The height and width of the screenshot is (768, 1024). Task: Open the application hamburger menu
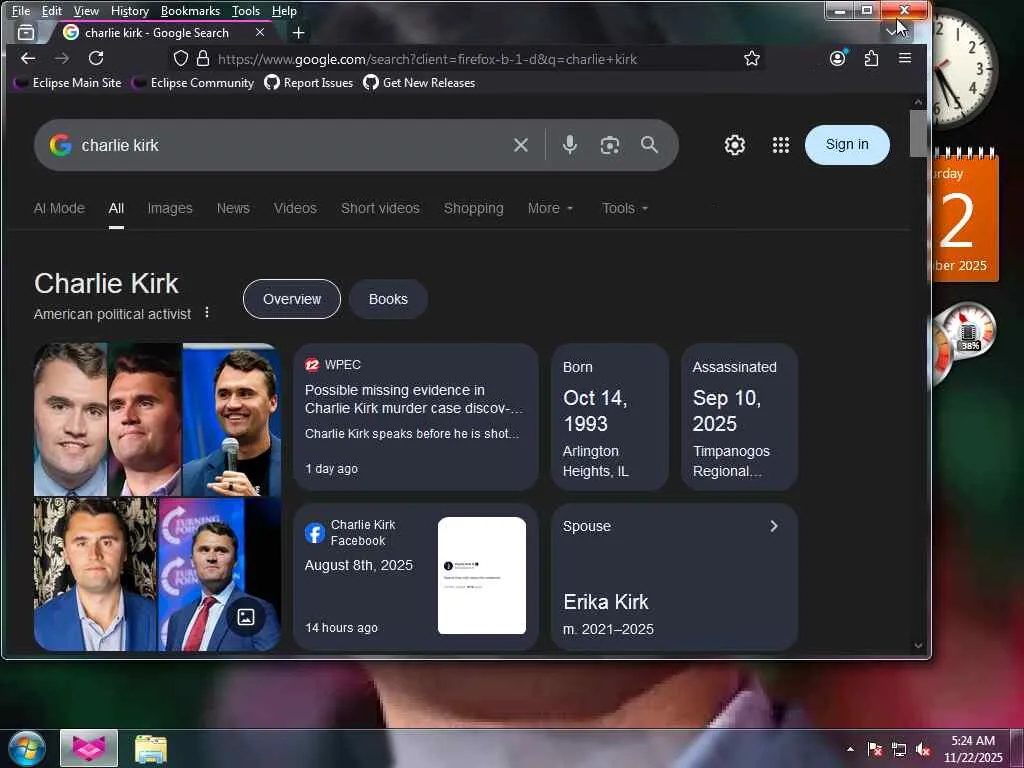(904, 58)
